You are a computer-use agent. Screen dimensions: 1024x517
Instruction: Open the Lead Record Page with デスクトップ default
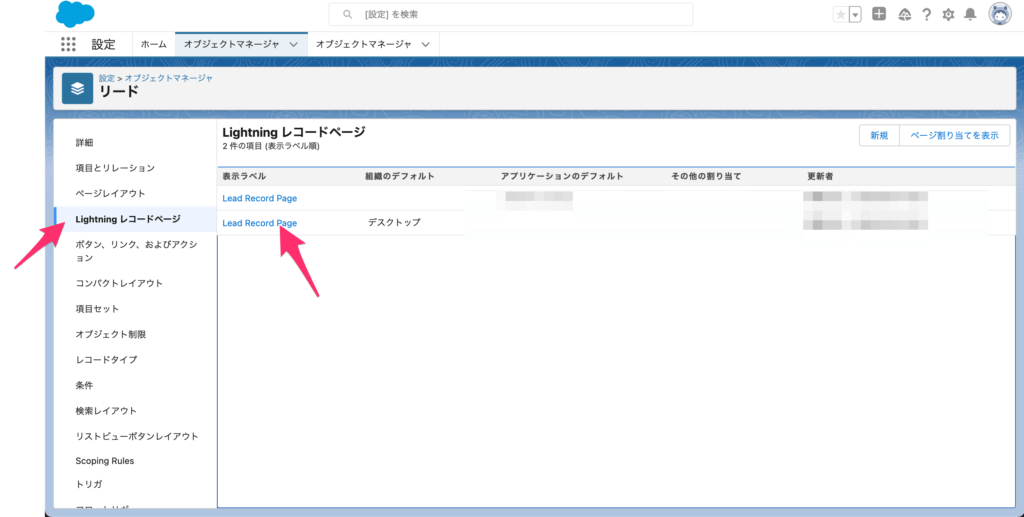(259, 223)
